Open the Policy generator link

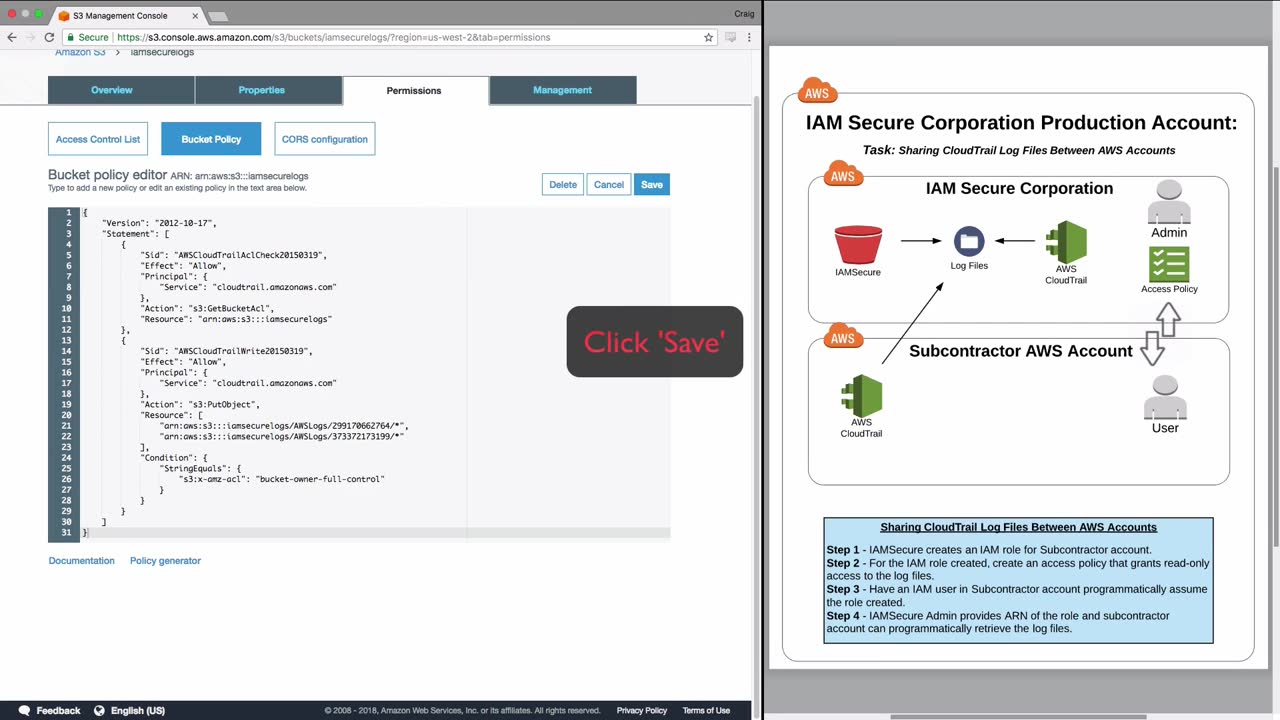(x=165, y=561)
